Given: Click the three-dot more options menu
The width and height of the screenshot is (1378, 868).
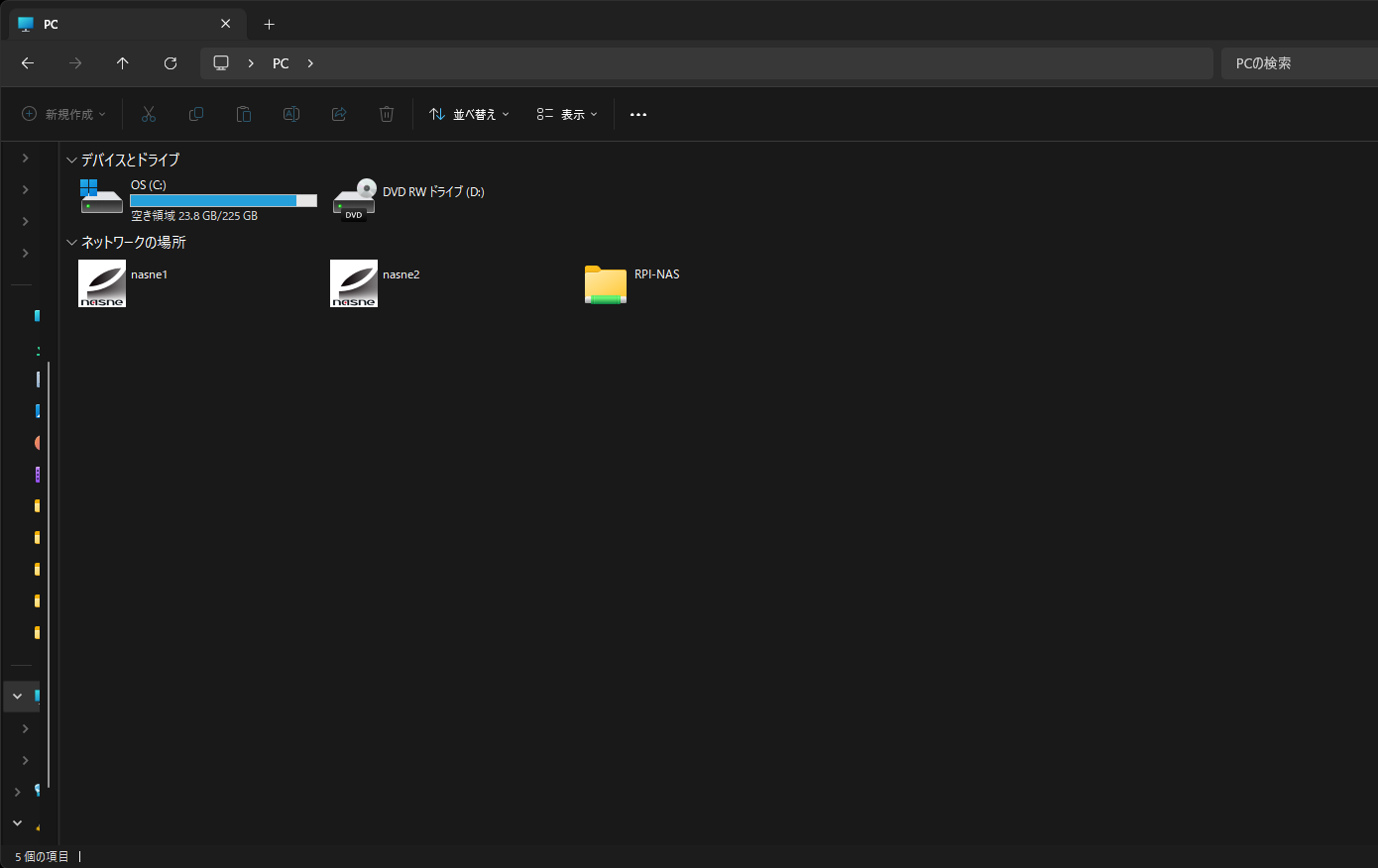Looking at the screenshot, I should [x=638, y=114].
